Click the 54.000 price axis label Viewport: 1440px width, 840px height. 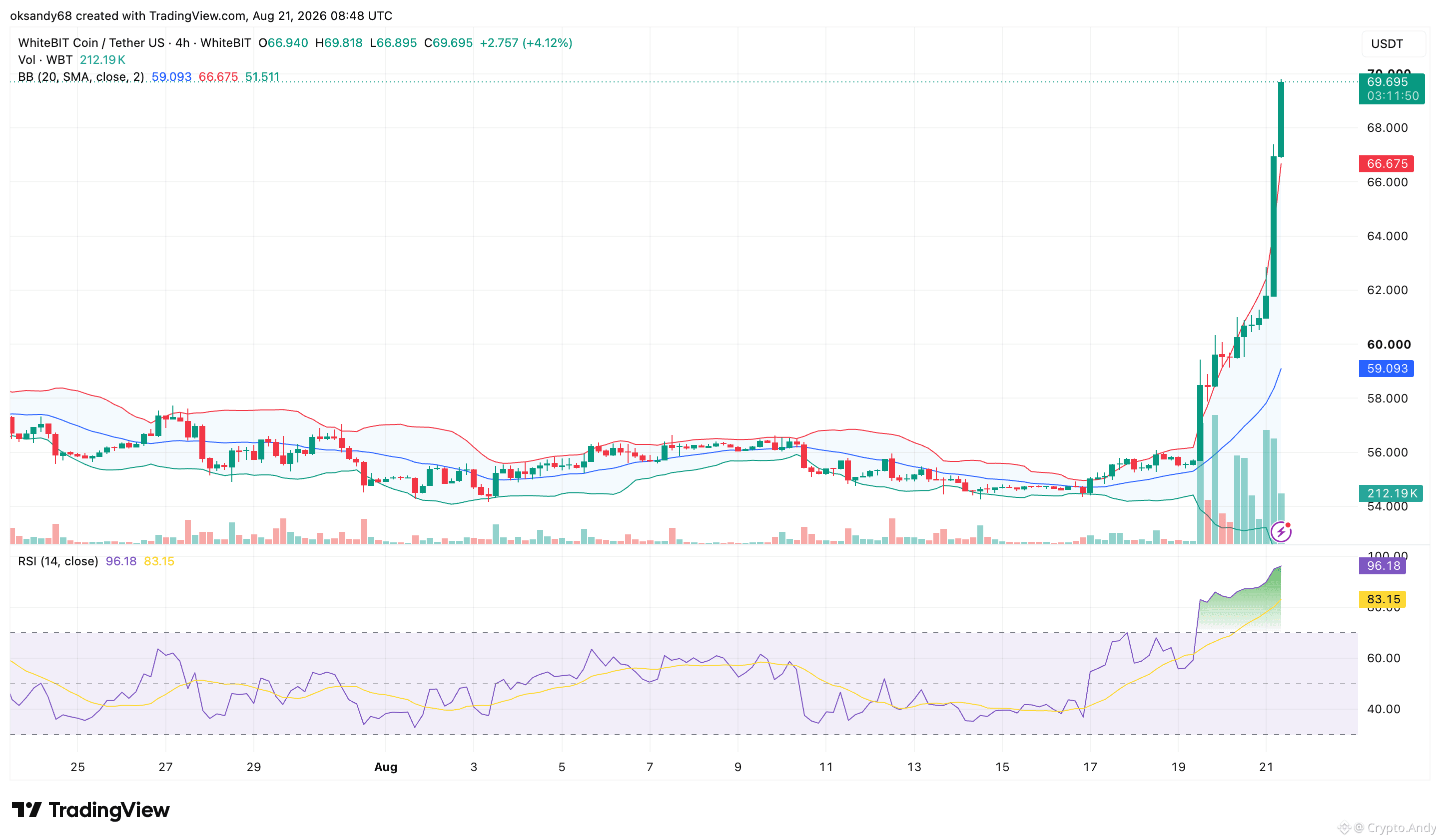point(1387,506)
